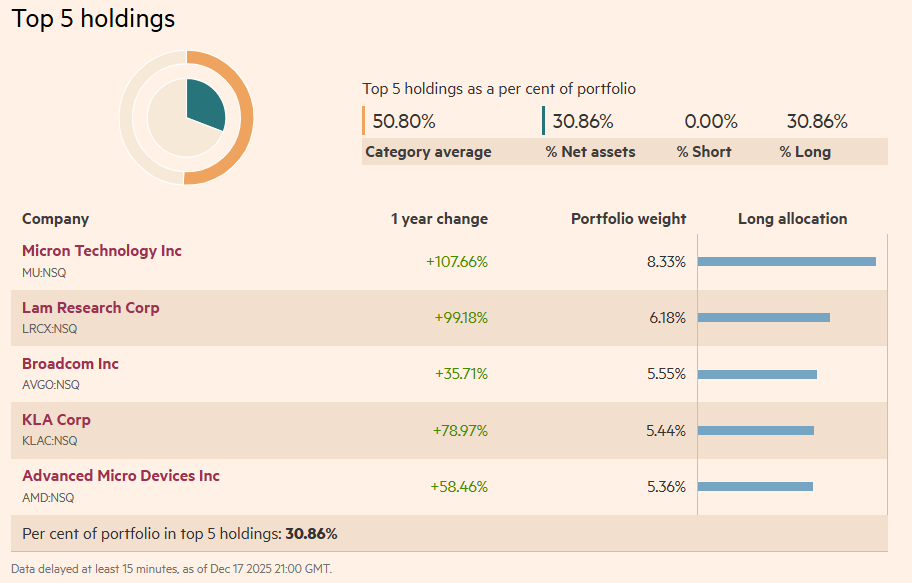Select the KLA Corp holding link
Viewport: 912px width, 583px height.
pyautogui.click(x=56, y=420)
